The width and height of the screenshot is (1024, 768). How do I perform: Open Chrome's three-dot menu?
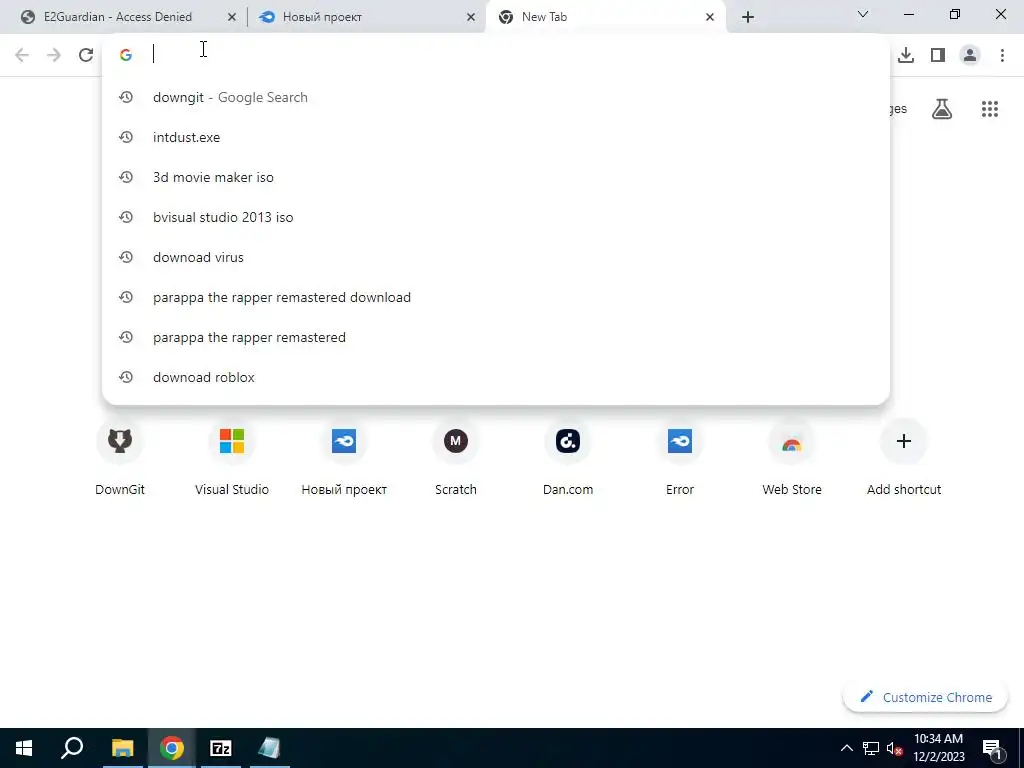[x=1002, y=55]
